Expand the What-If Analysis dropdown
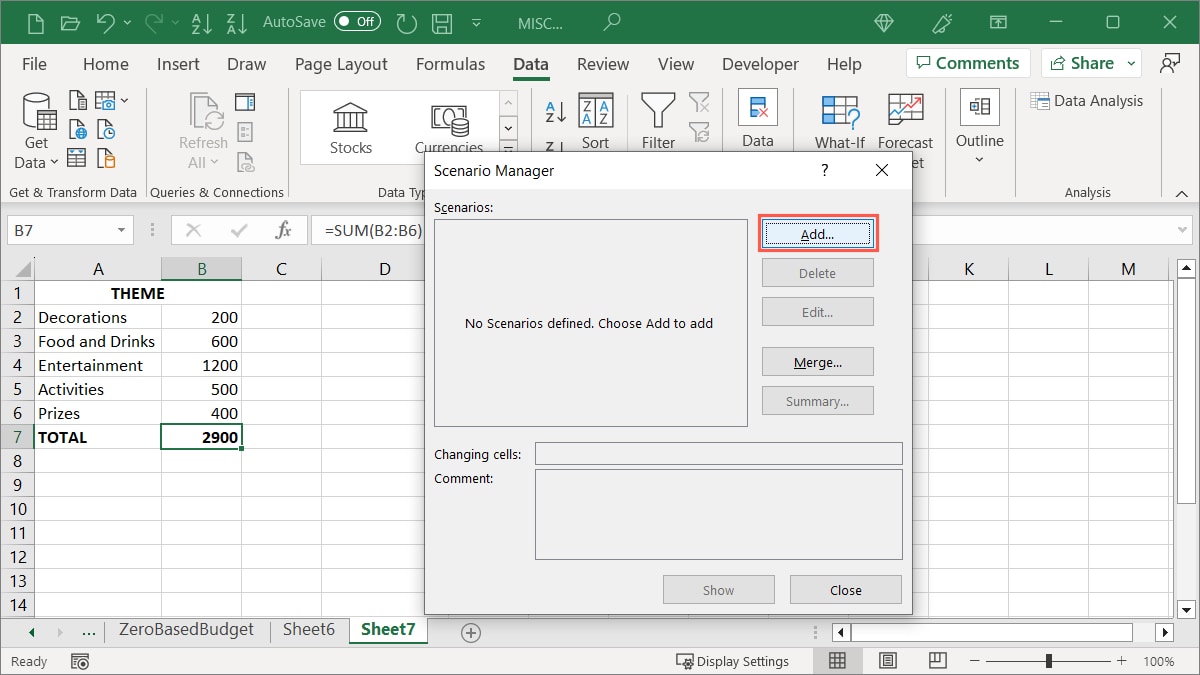The width and height of the screenshot is (1200, 675). point(839,122)
